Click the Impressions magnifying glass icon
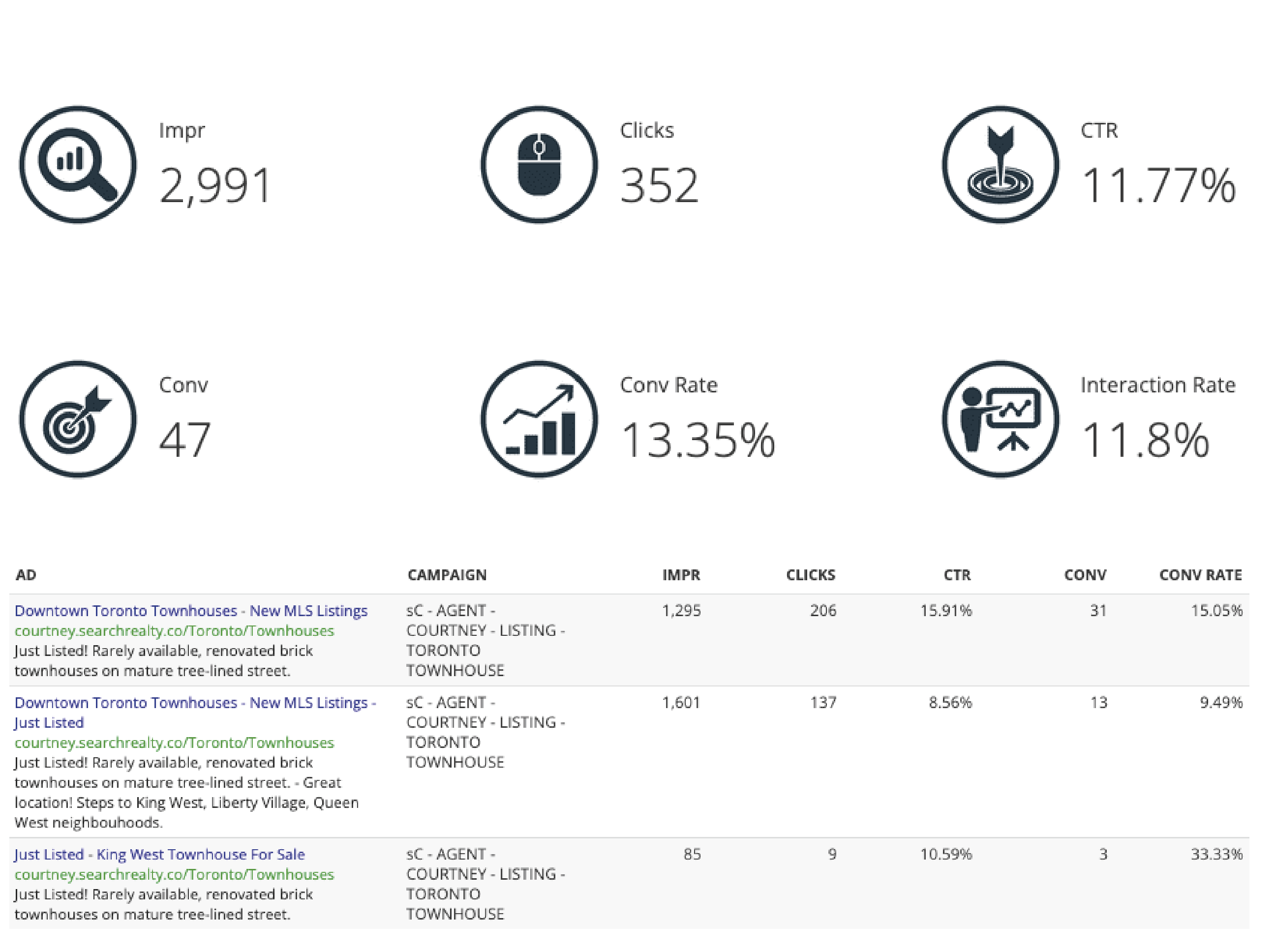Image resolution: width=1275 pixels, height=952 pixels. tap(78, 164)
